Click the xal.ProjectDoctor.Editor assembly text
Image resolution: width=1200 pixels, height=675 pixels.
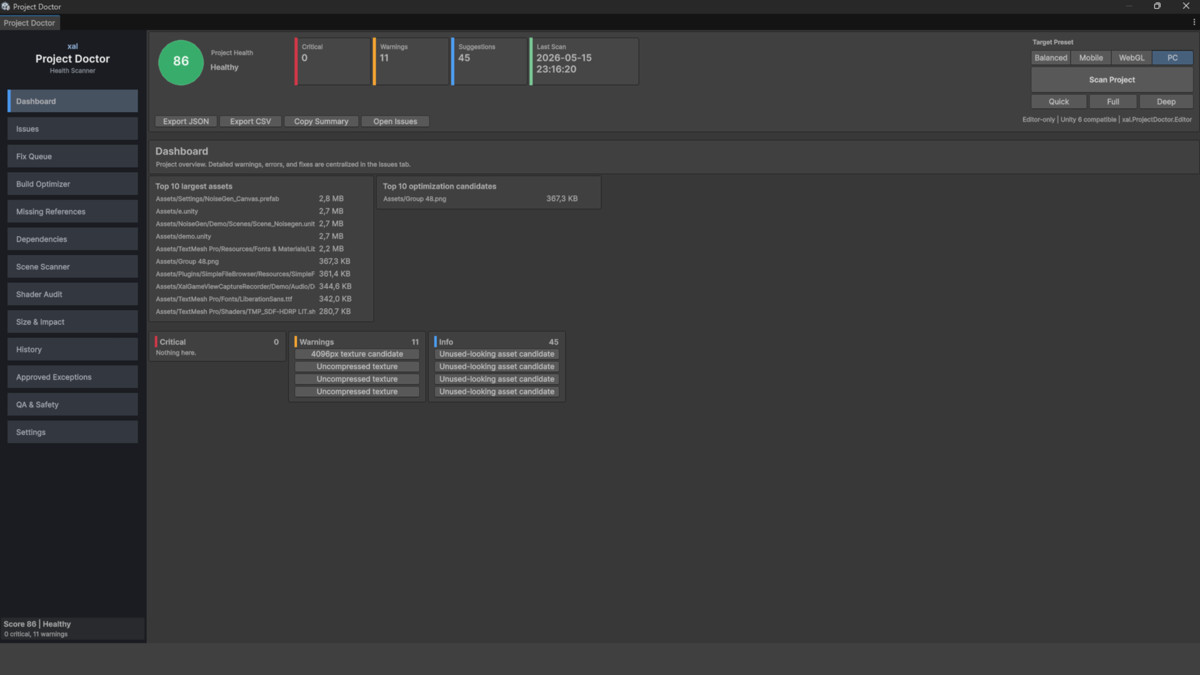[1157, 120]
